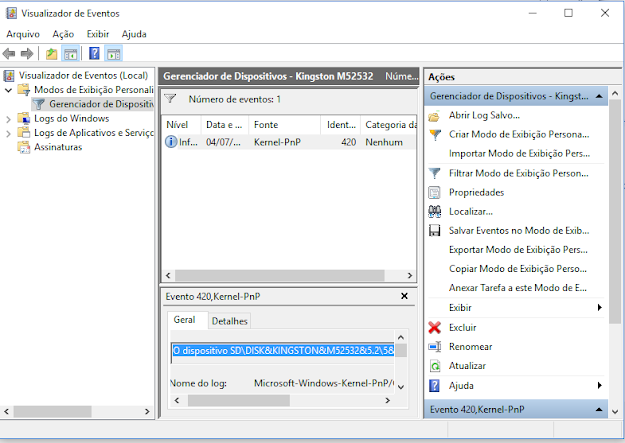This screenshot has height=443, width=625.
Task: Sort by the Data e Hora column header
Action: pyautogui.click(x=225, y=125)
